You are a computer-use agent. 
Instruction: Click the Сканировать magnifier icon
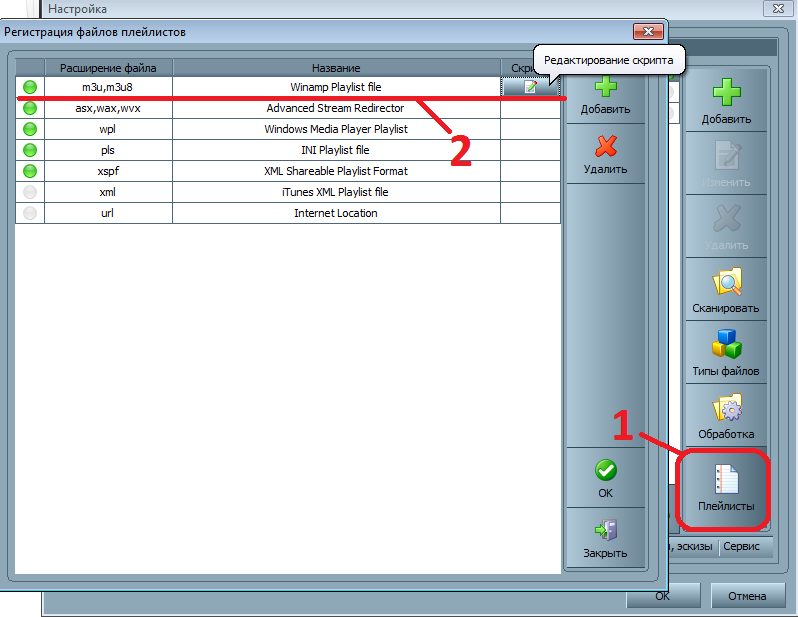726,282
